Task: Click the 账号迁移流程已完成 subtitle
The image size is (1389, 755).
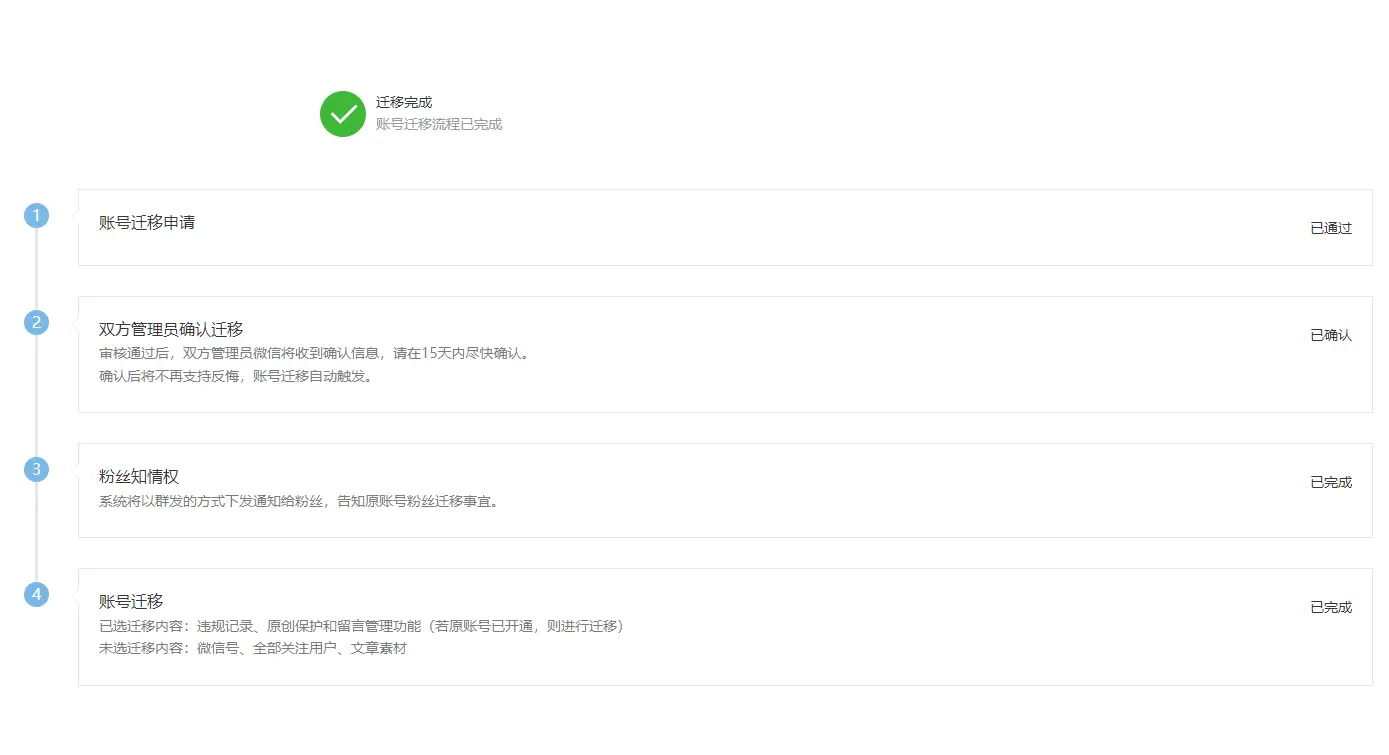Action: [x=439, y=124]
